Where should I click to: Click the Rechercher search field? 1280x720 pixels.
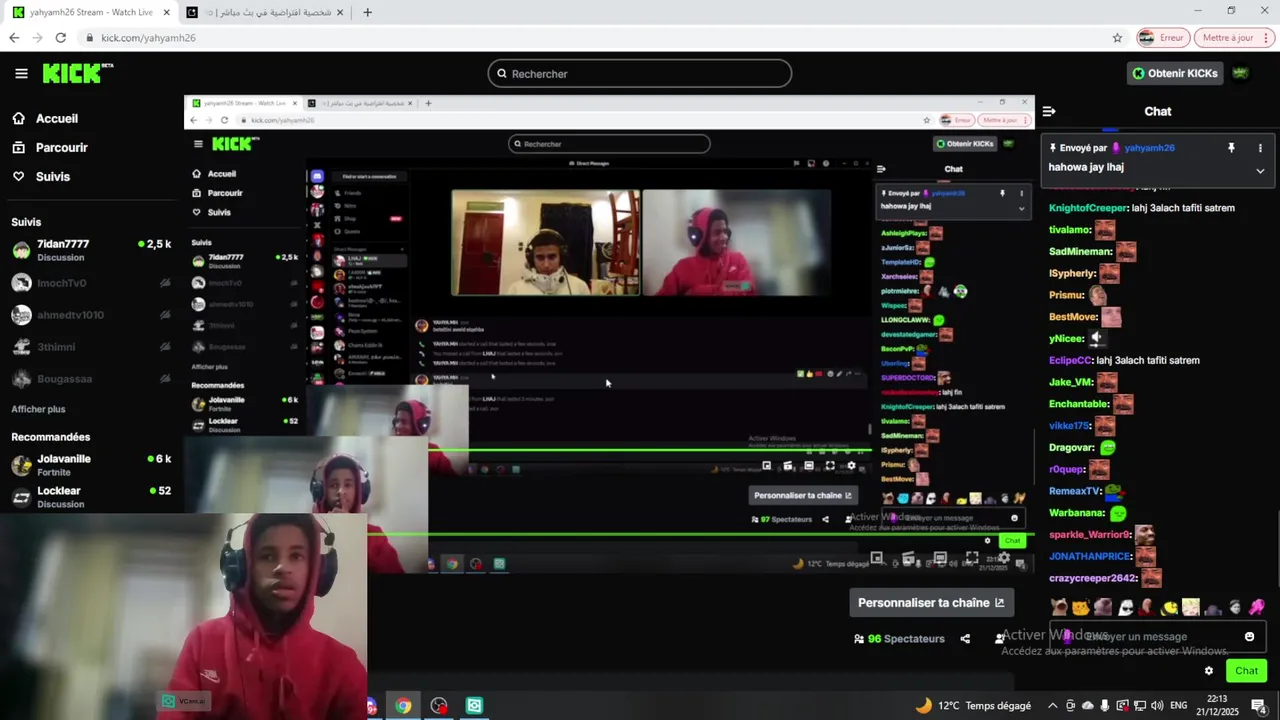pyautogui.click(x=640, y=73)
